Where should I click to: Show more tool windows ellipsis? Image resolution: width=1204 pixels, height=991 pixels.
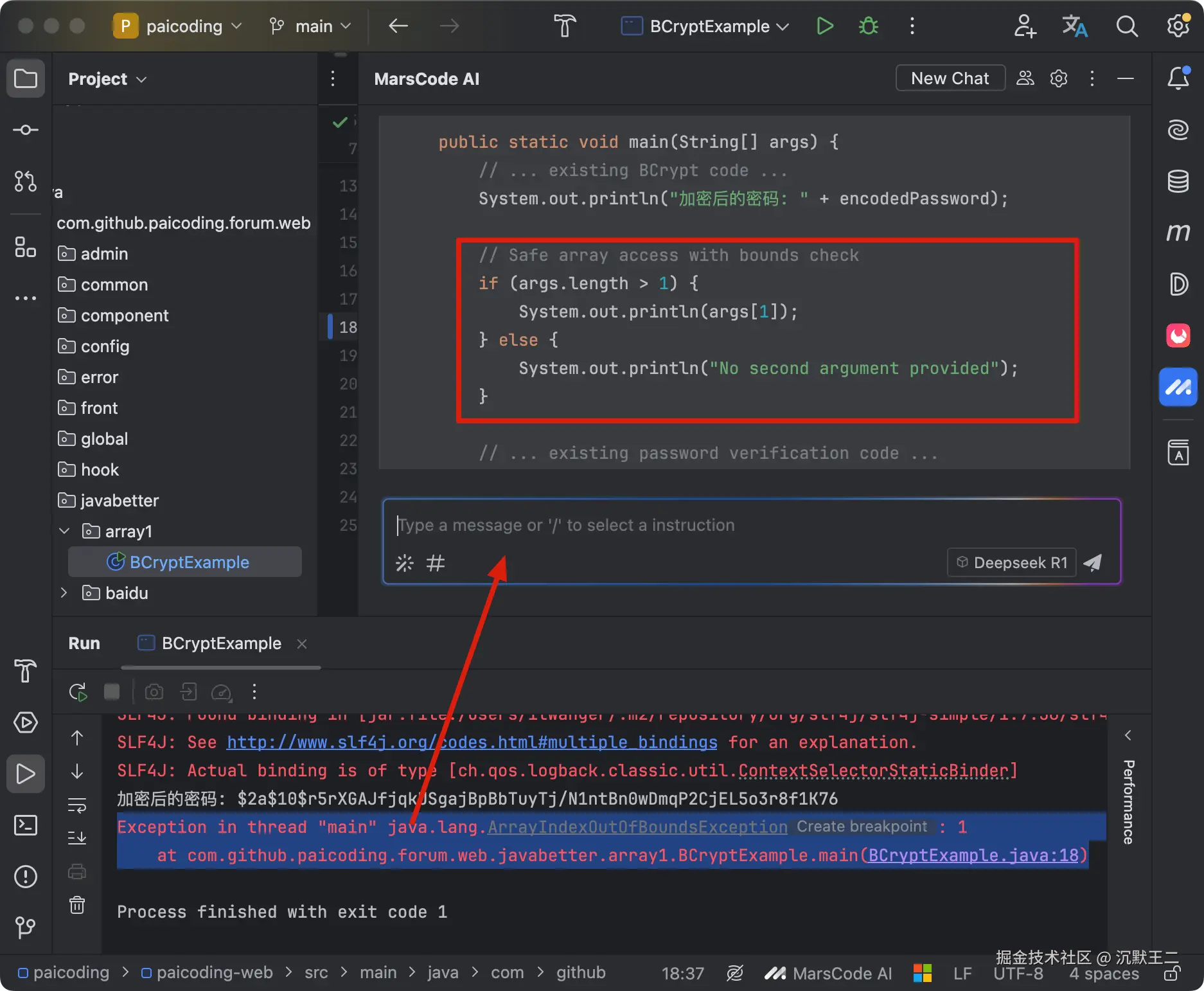pyautogui.click(x=26, y=298)
